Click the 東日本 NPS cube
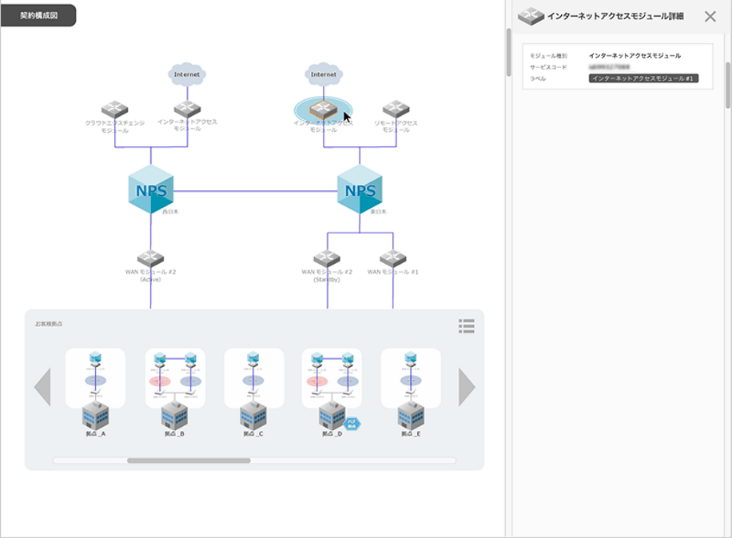Screen dimensions: 732x538 point(360,189)
